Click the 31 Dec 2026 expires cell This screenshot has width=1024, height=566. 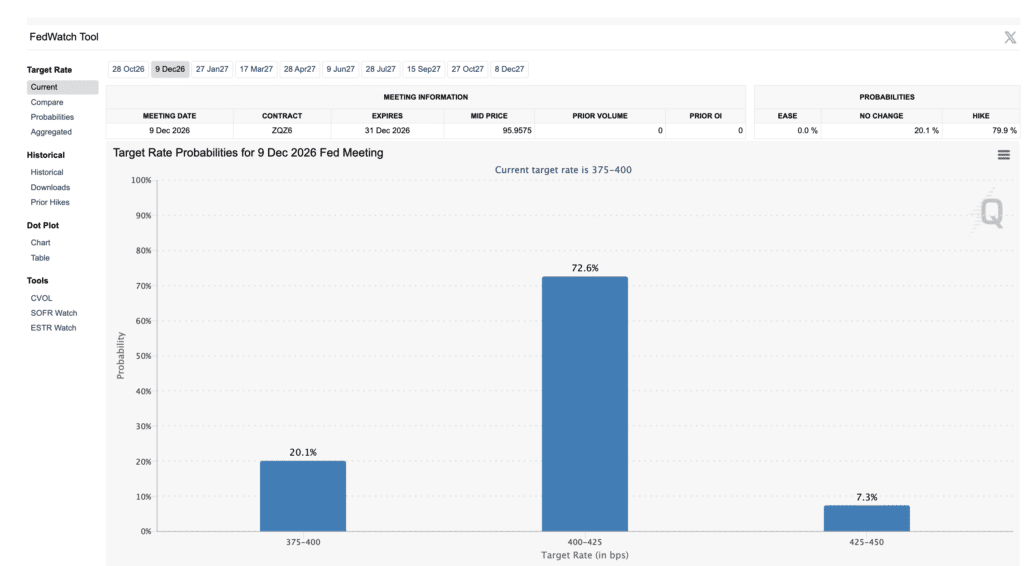pos(387,131)
